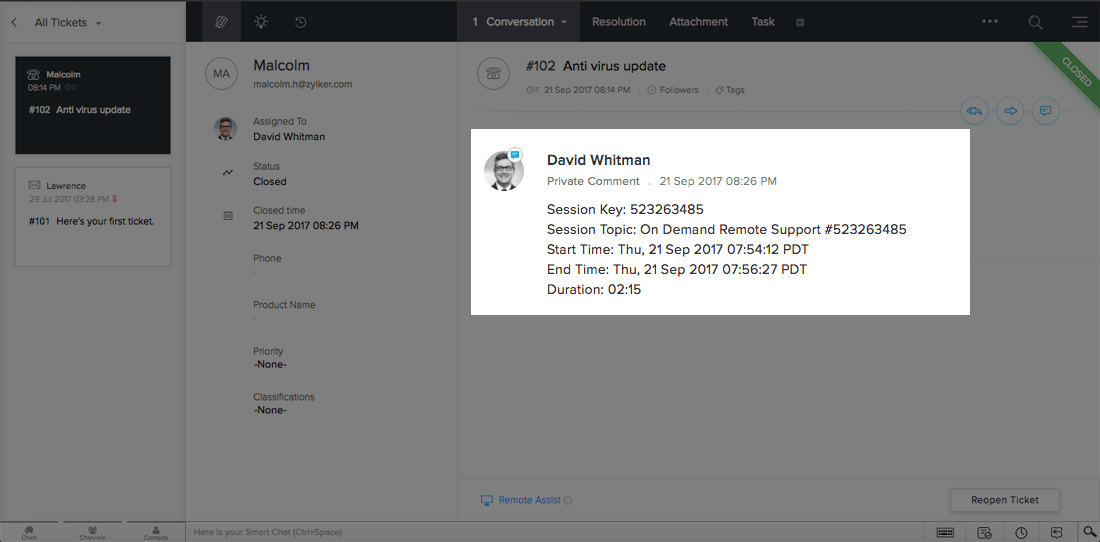Click the add comment bubble icon
Screen dimensions: 1100x542
[x=1045, y=110]
